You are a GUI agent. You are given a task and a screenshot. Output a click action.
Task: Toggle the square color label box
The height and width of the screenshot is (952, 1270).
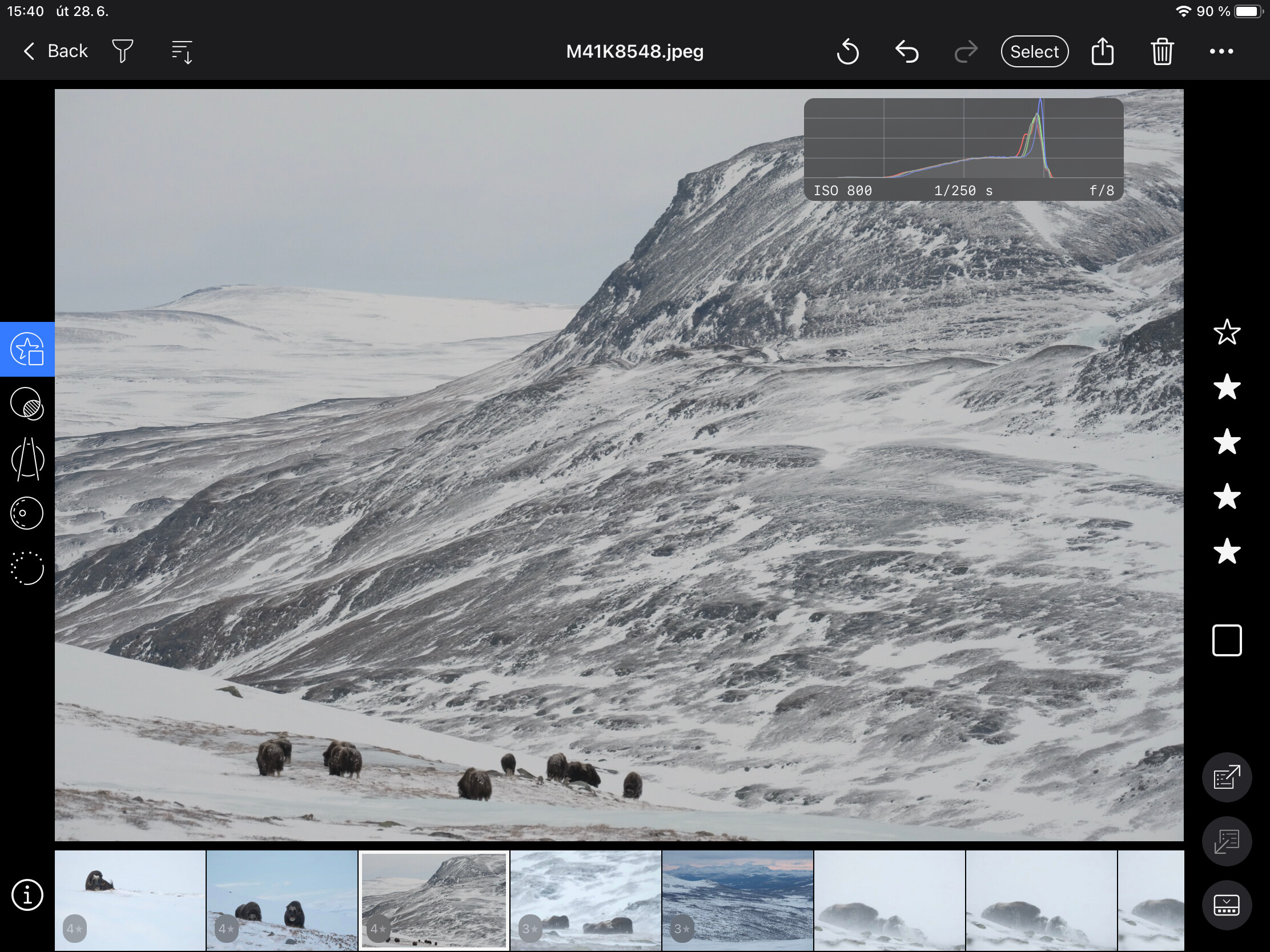pos(1227,640)
